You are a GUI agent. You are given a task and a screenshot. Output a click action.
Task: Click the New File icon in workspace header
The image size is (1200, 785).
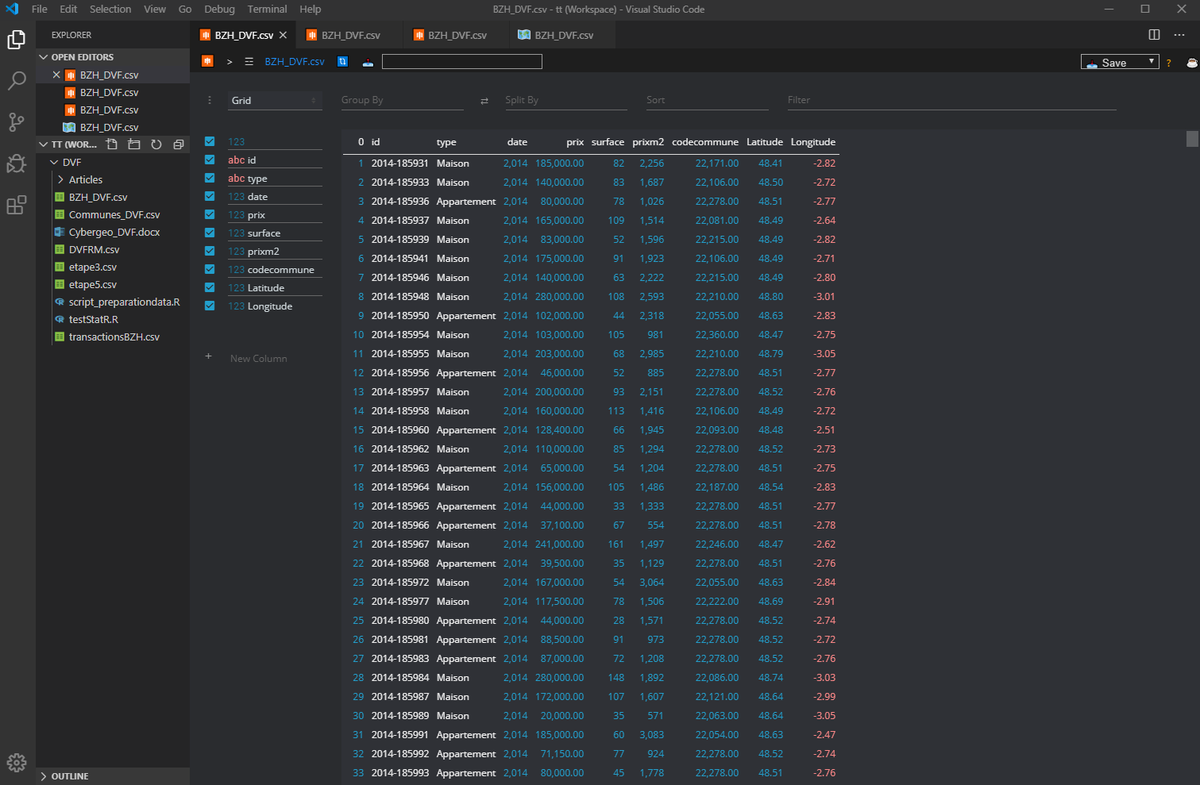pyautogui.click(x=112, y=144)
